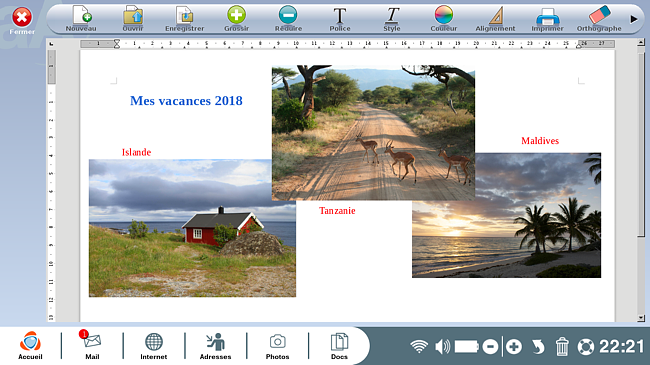The width and height of the screenshot is (650, 365).
Task: Click the vertical scrollbar thumb
Action: click(640, 145)
